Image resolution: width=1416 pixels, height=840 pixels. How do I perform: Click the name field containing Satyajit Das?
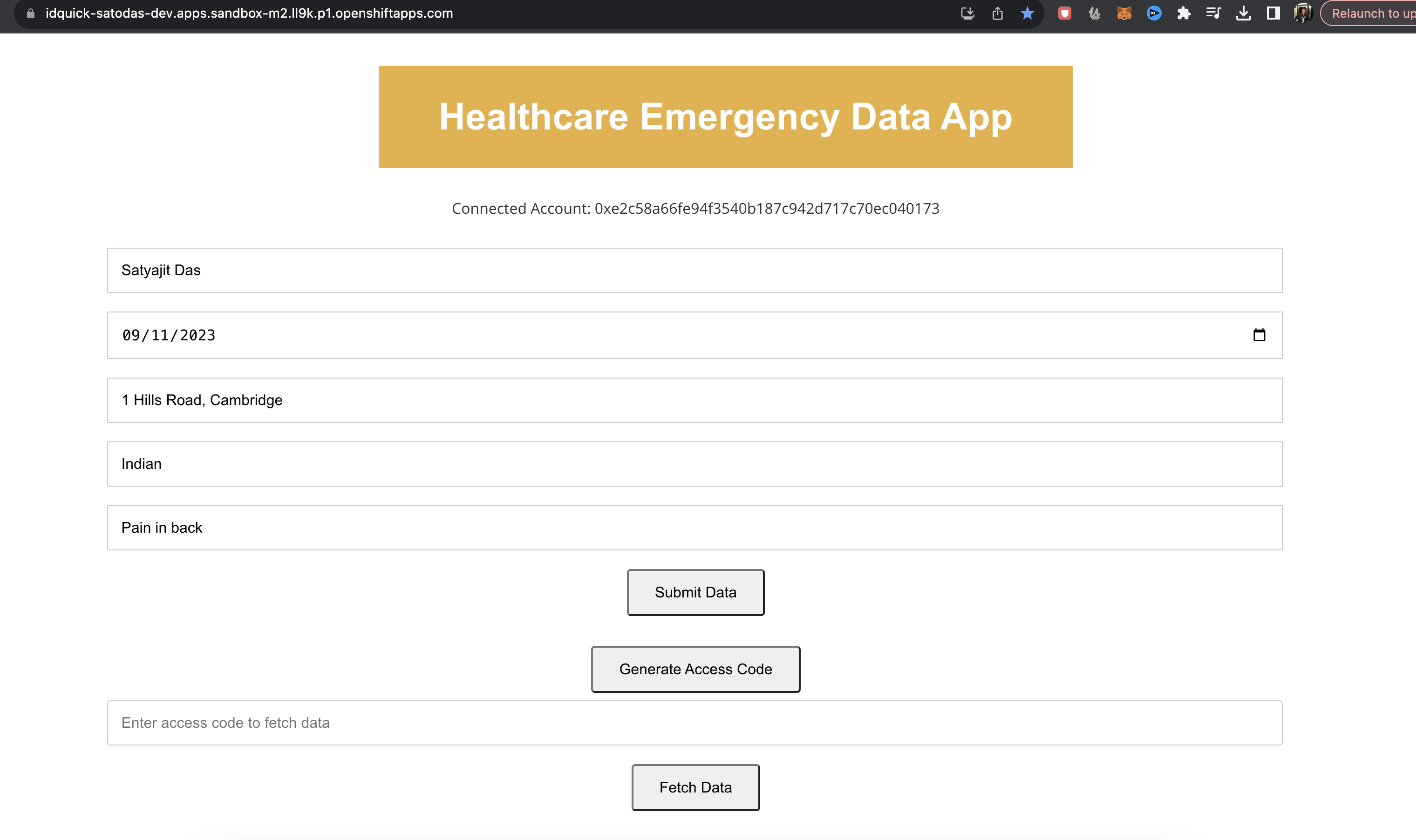[694, 270]
